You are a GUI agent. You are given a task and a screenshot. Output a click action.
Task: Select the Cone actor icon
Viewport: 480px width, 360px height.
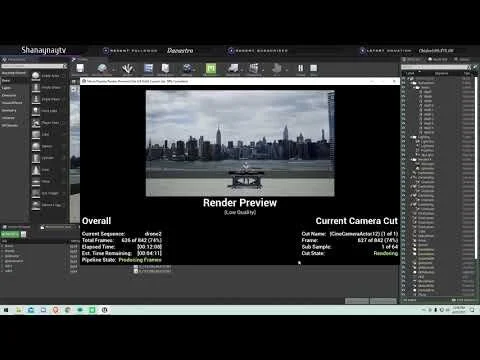pos(36,170)
